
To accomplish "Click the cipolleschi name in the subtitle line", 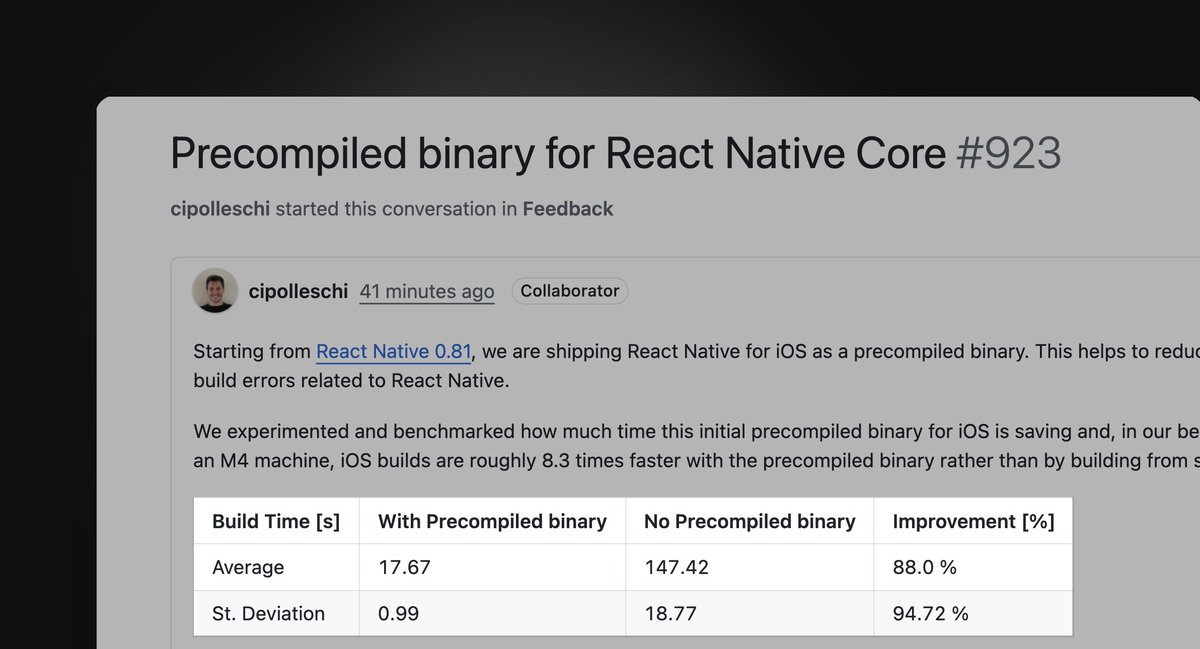I will coord(221,209).
